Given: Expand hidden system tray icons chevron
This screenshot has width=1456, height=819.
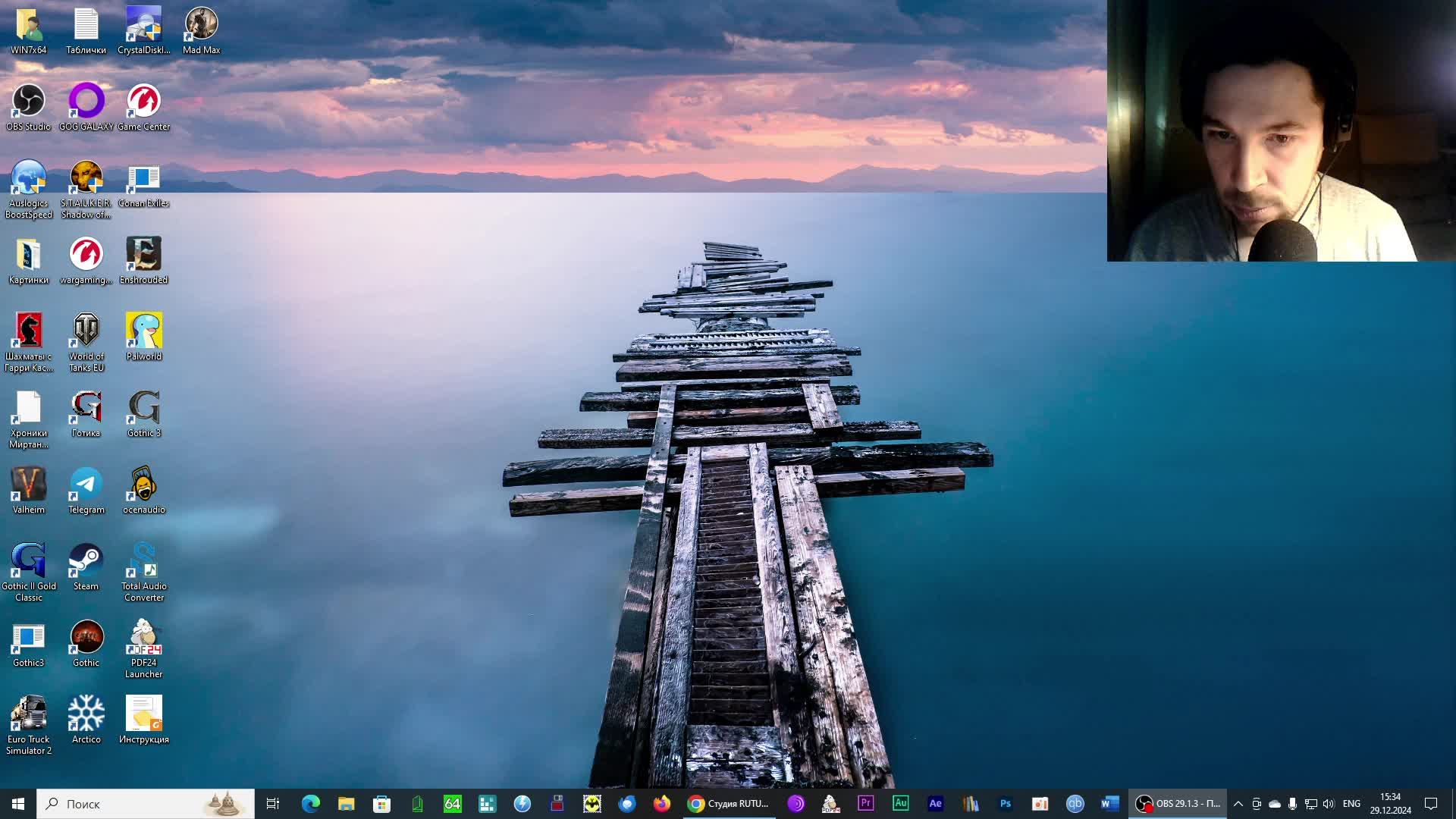Looking at the screenshot, I should pos(1238,803).
